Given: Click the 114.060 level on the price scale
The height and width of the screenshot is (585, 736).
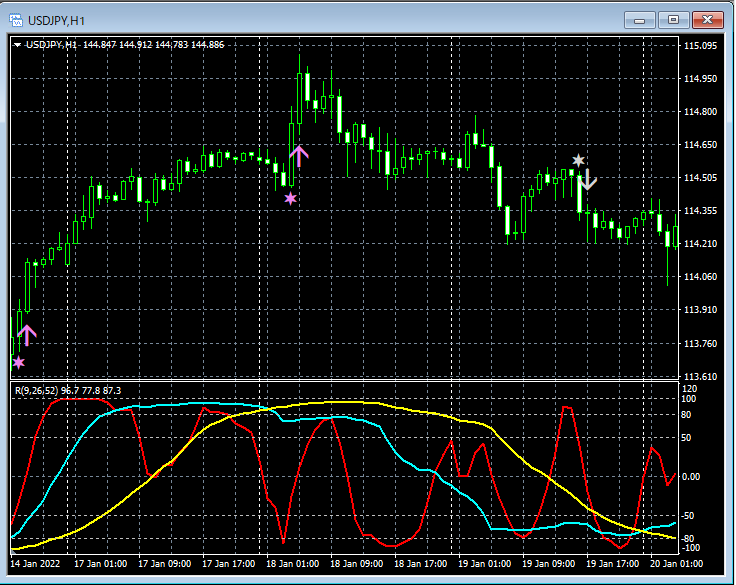Looking at the screenshot, I should tap(700, 277).
